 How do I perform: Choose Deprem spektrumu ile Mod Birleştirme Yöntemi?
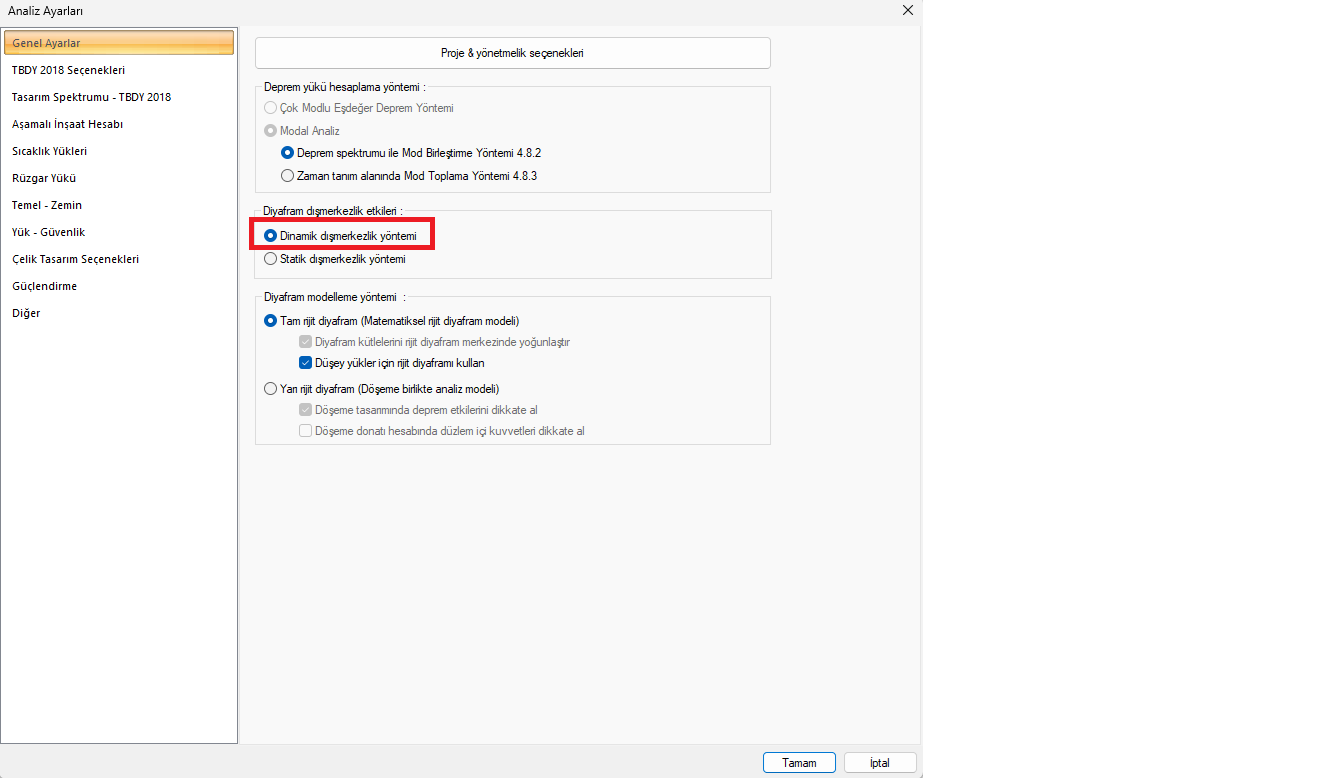pos(288,153)
